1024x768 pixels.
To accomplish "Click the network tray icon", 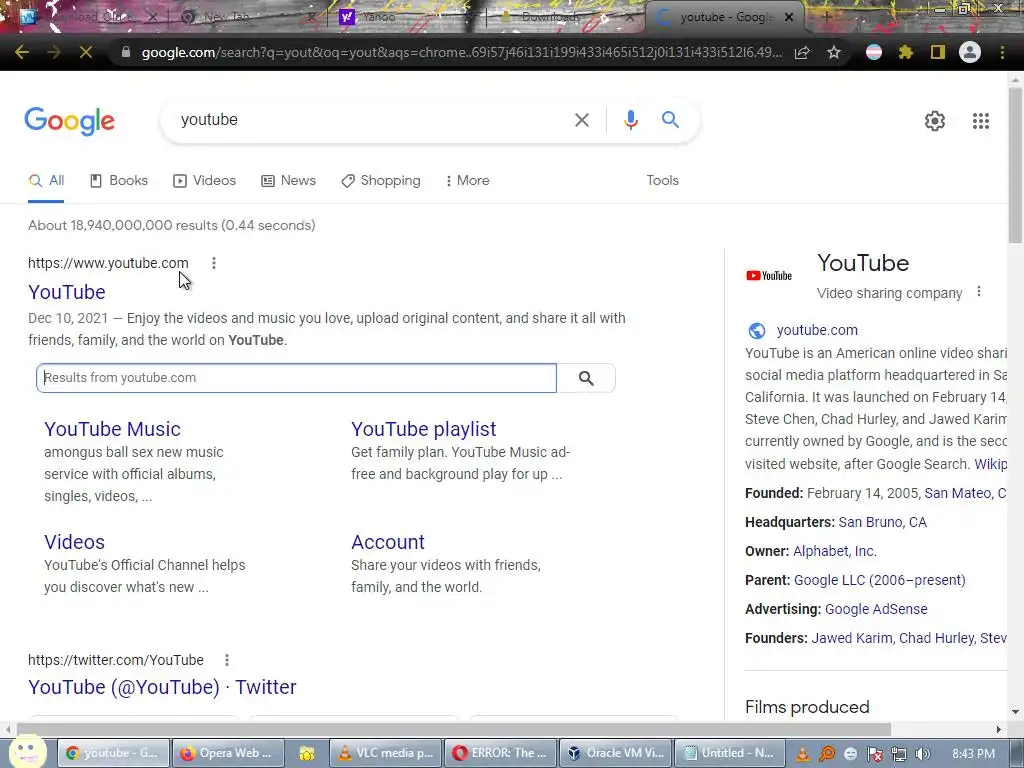I will point(899,754).
